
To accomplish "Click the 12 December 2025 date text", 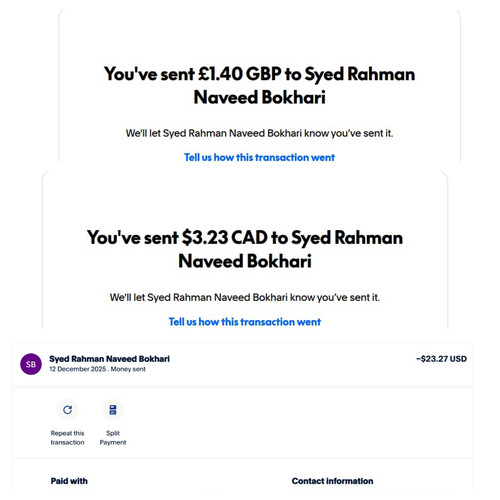I will pos(78,369).
